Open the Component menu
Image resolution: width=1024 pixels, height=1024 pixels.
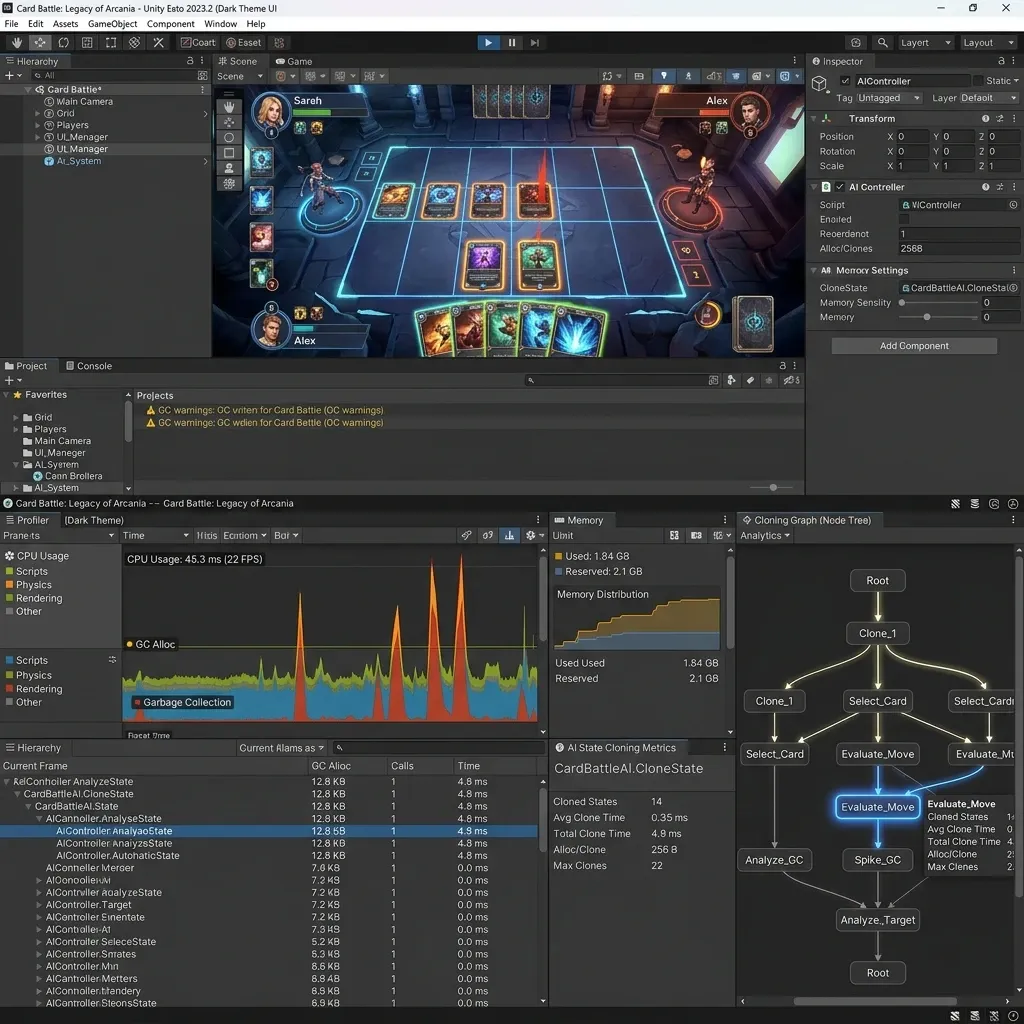click(170, 24)
